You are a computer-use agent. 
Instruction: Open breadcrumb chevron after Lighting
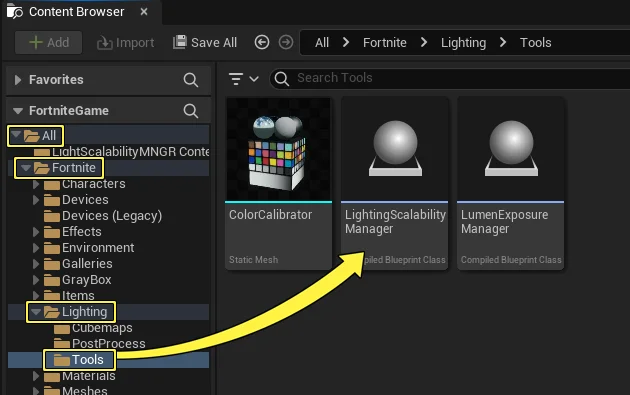point(503,42)
